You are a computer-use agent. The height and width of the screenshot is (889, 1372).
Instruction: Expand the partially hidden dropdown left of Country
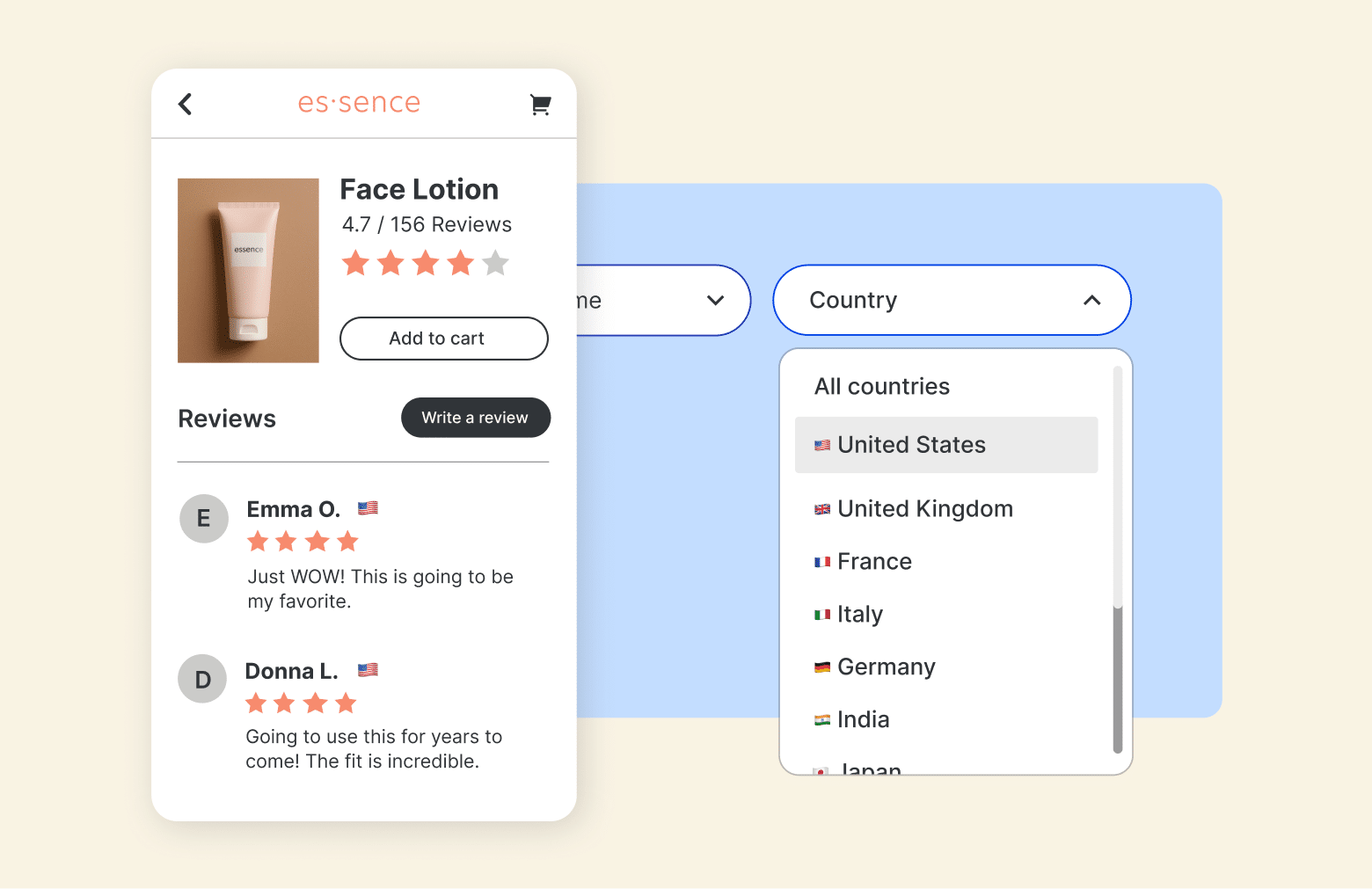(664, 300)
